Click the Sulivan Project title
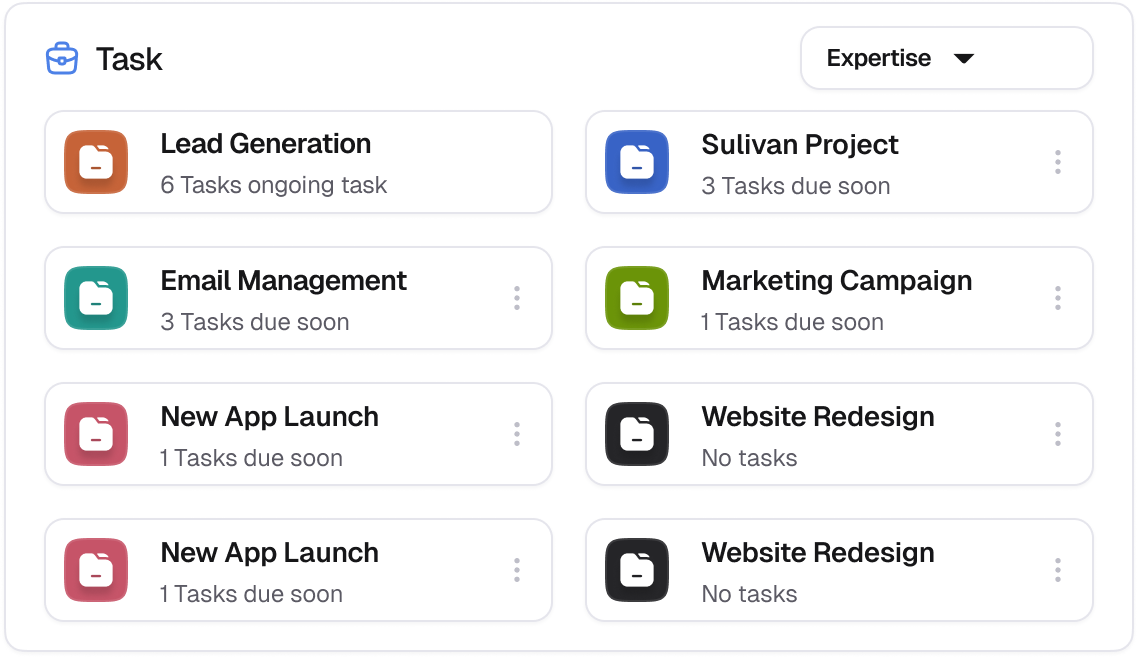 click(800, 144)
